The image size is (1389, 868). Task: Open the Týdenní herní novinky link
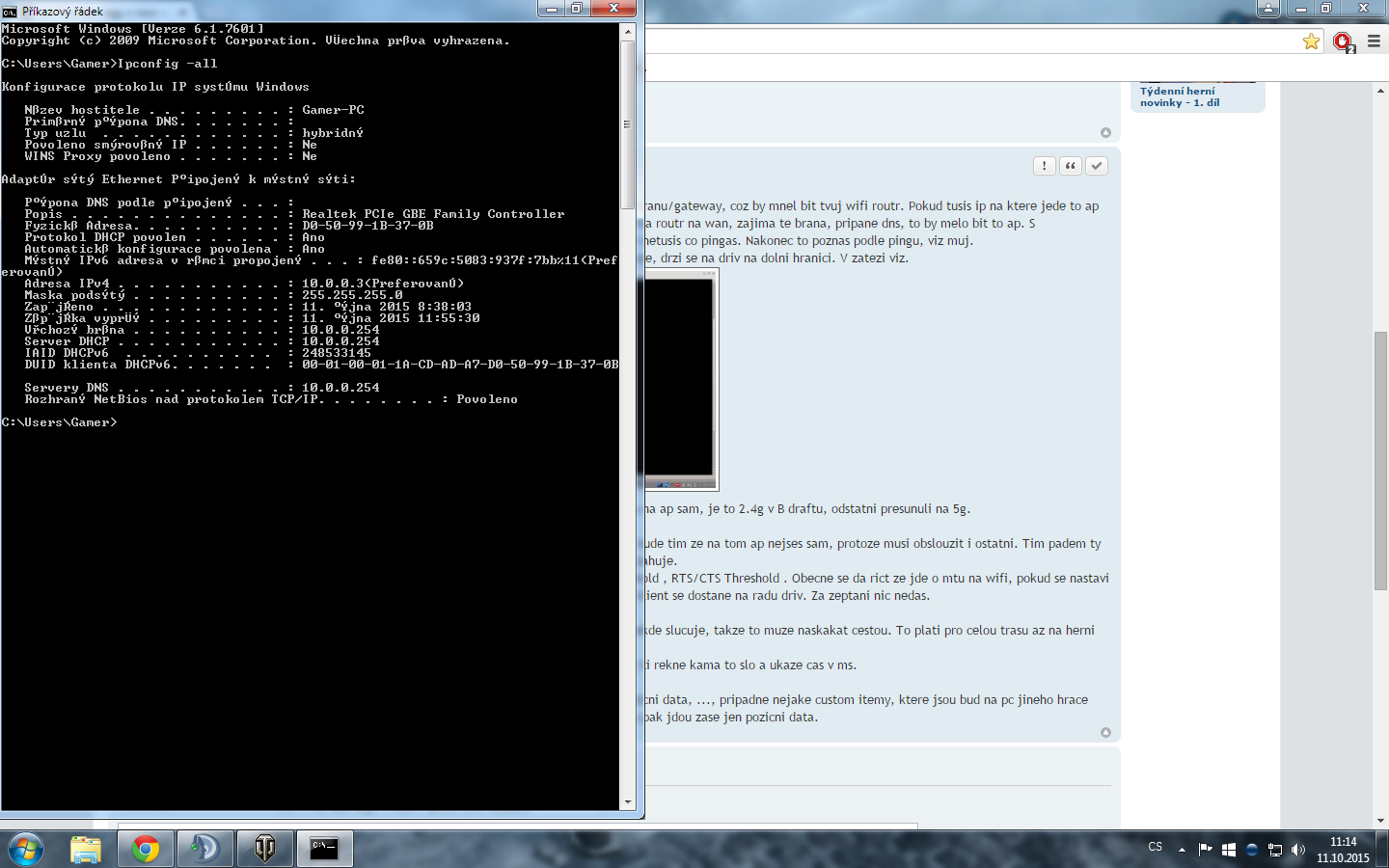pos(1179,96)
